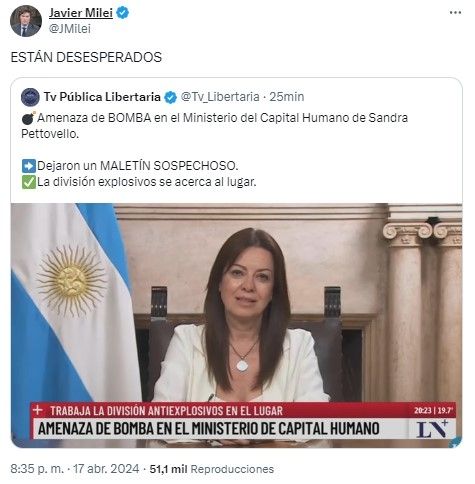Click the Javier Milei display name link
This screenshot has height=484, width=475.
81,13
